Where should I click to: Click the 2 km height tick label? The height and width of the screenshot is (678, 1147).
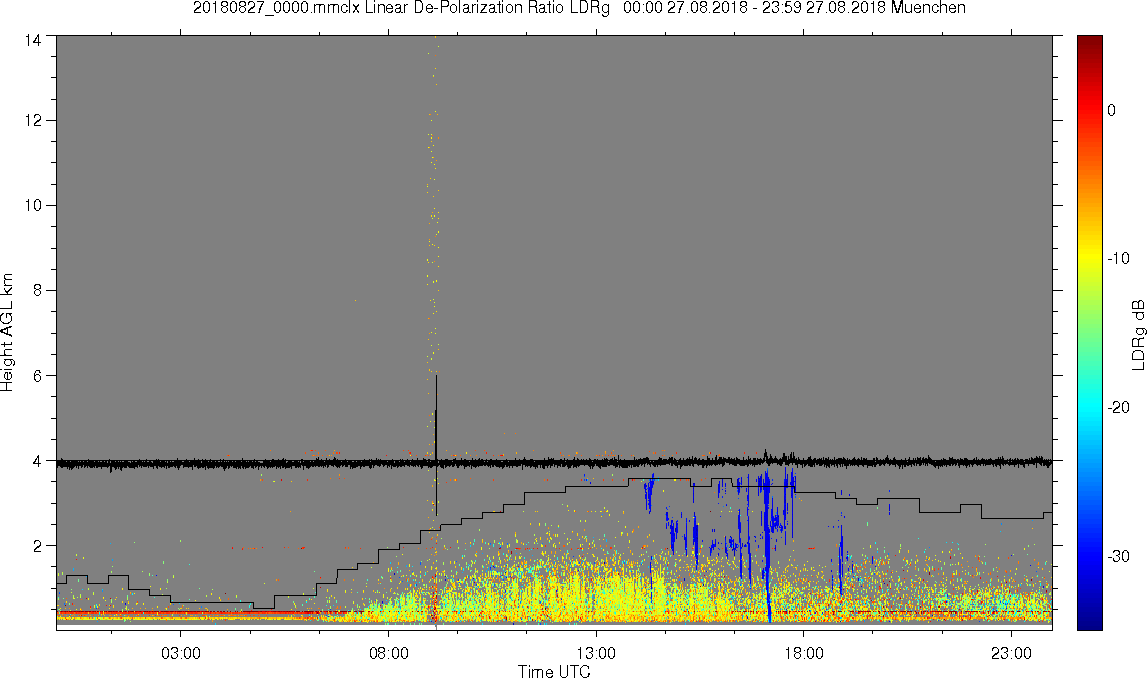[x=37, y=546]
